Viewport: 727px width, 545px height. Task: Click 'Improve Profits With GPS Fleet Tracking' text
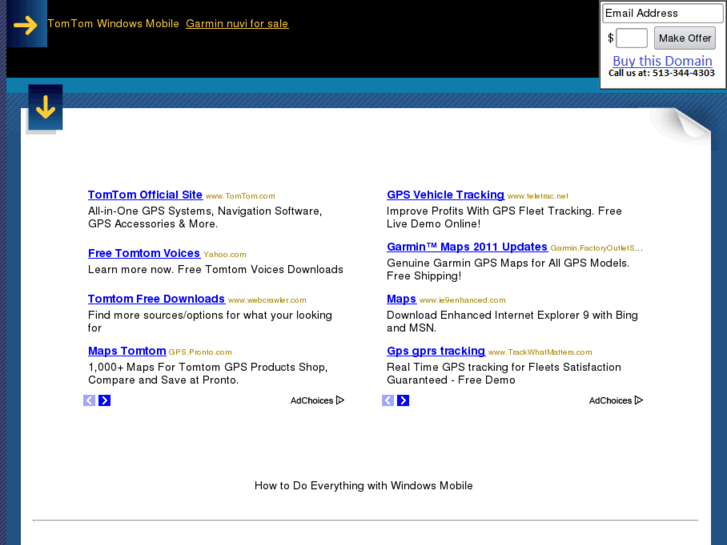pyautogui.click(x=504, y=218)
